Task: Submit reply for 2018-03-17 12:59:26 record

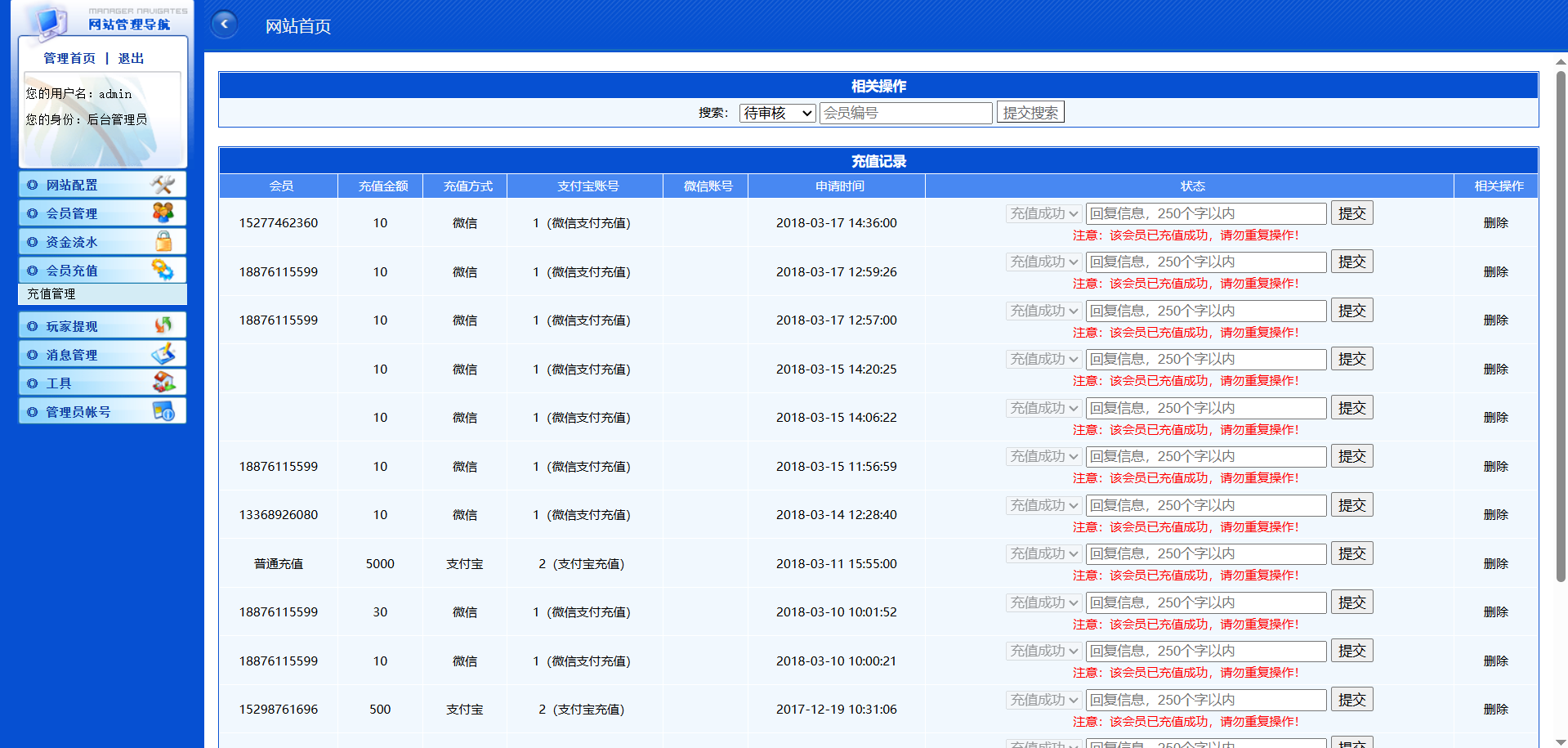Action: click(1351, 262)
